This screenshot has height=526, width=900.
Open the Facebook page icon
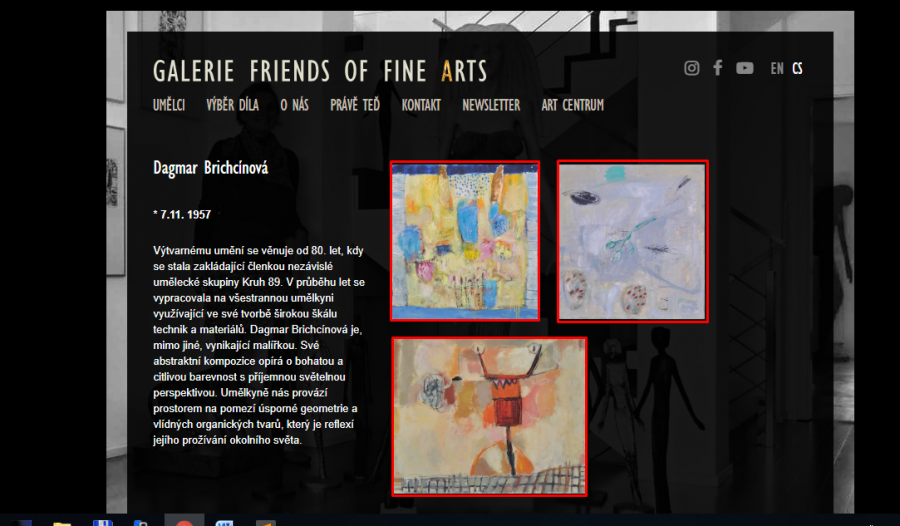tap(717, 68)
